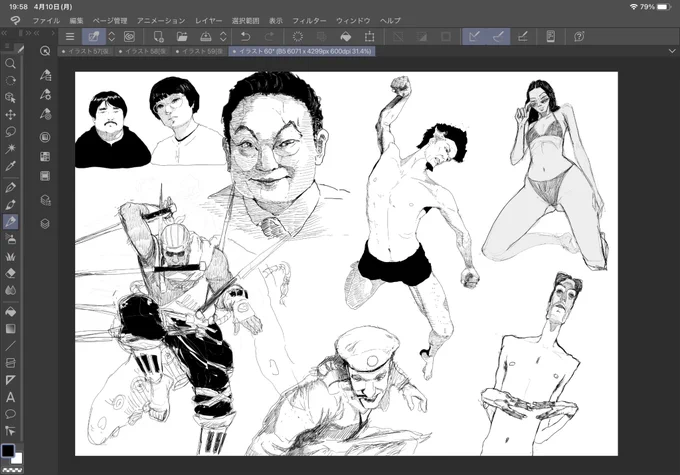Select the Airbrush tool

pos(10,239)
